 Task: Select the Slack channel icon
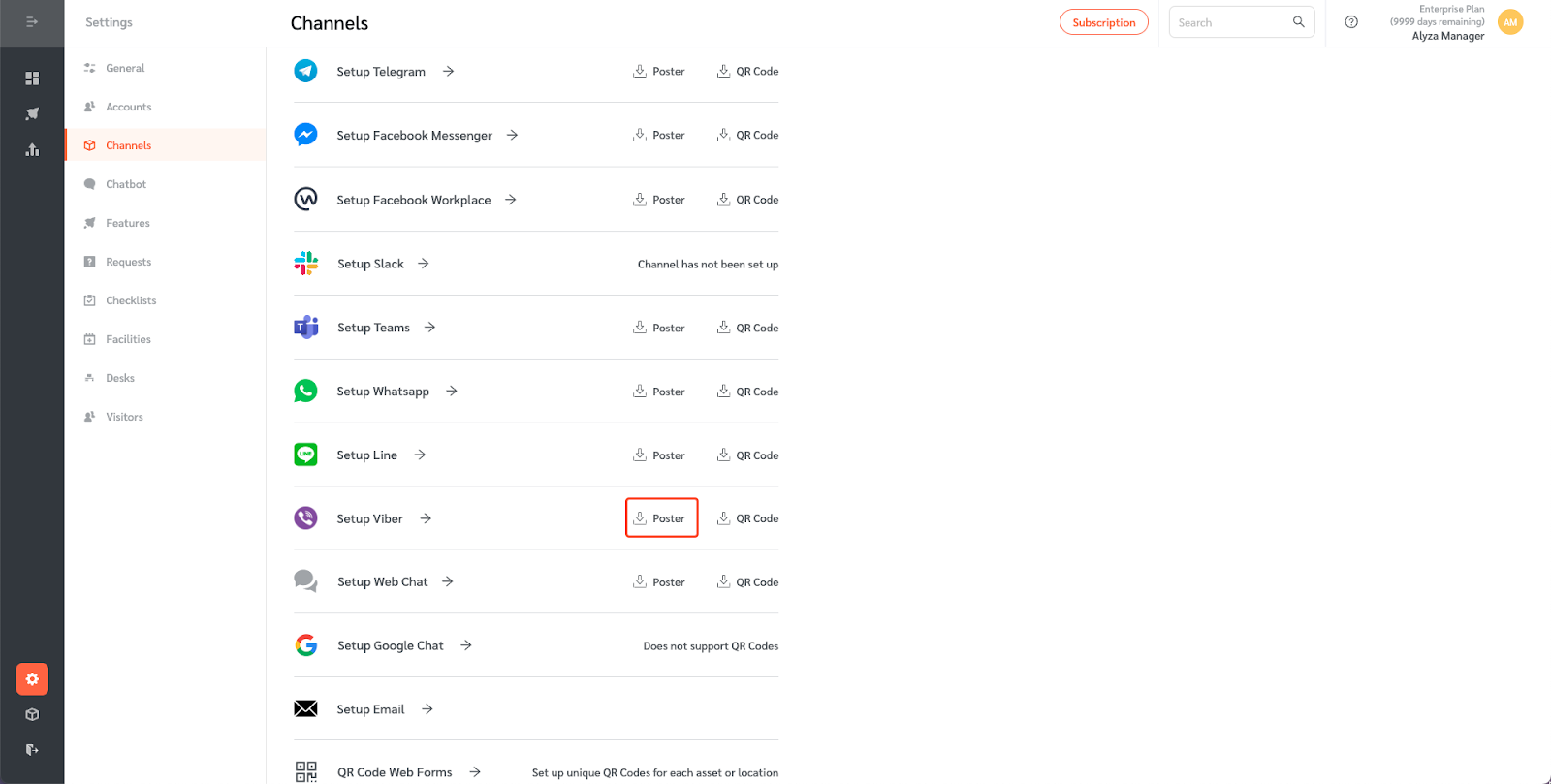pos(305,263)
